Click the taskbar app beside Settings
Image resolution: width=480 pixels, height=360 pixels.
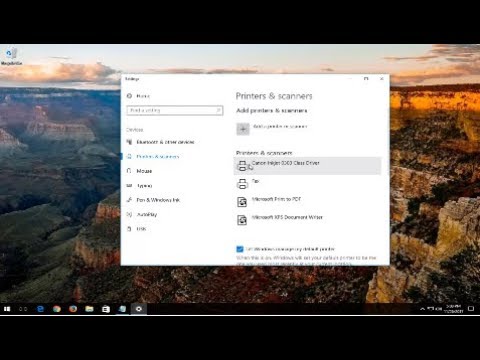[122, 309]
